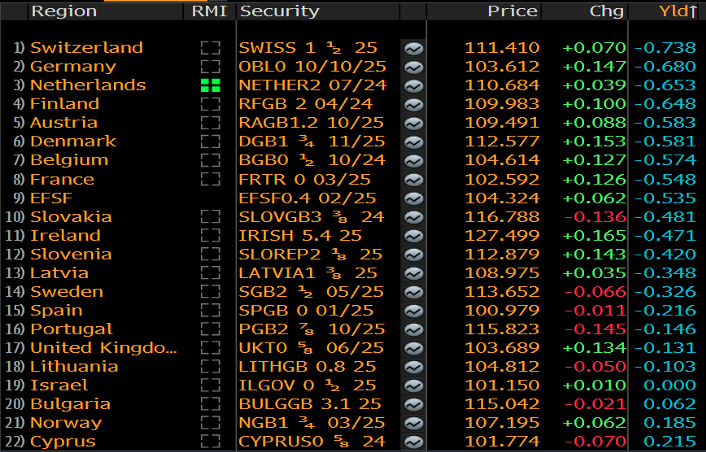Click yield -0.216 for Spain
This screenshot has width=706, height=452.
(x=665, y=311)
